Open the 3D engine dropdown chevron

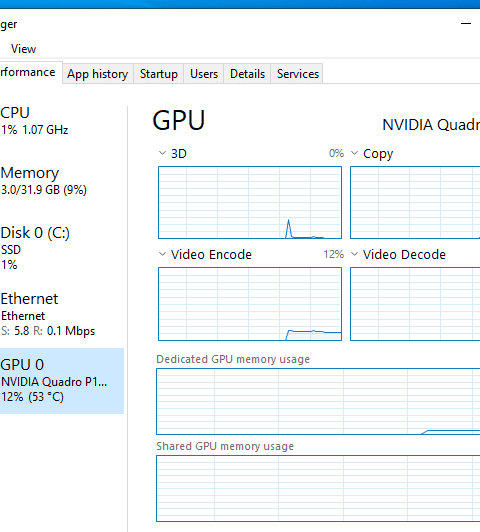coord(162,153)
